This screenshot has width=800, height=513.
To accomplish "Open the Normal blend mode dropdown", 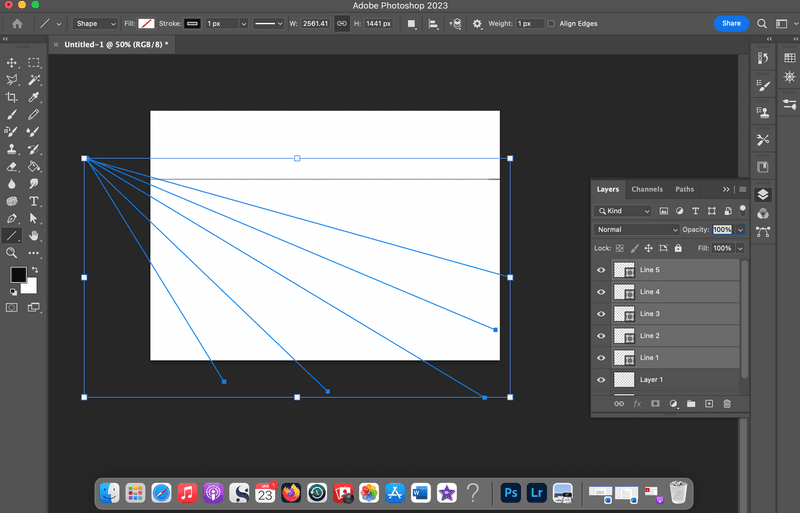I will [x=637, y=230].
